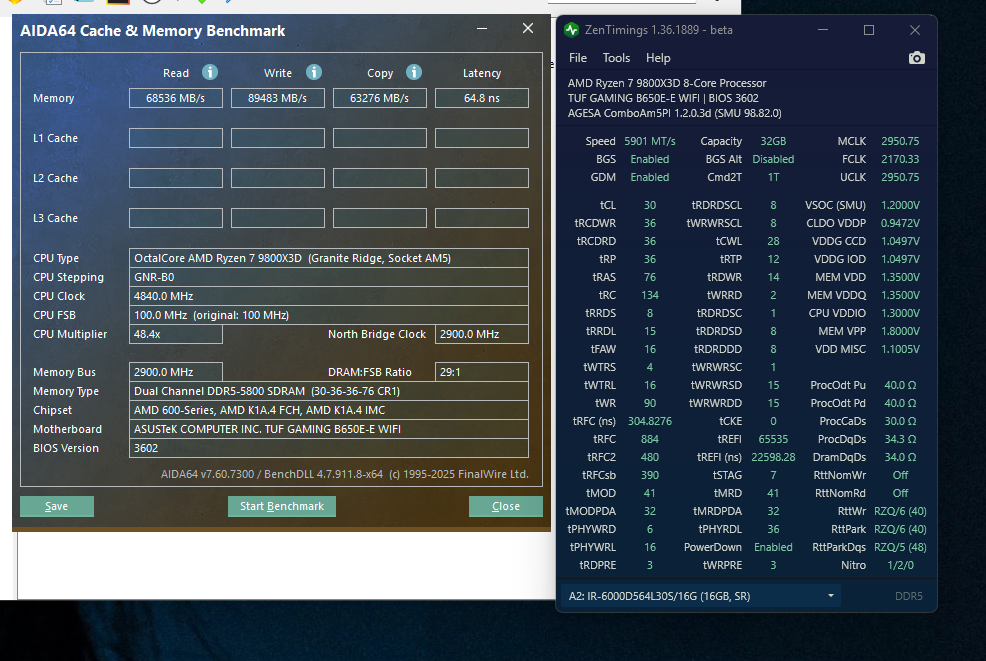Click the empty L1 Cache Read field

click(175, 138)
